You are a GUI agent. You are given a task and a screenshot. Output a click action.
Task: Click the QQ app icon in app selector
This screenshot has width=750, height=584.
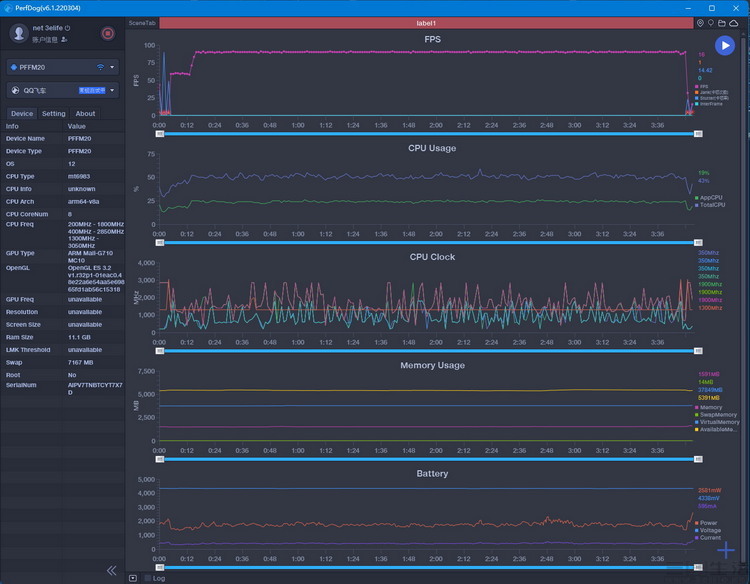(15, 90)
